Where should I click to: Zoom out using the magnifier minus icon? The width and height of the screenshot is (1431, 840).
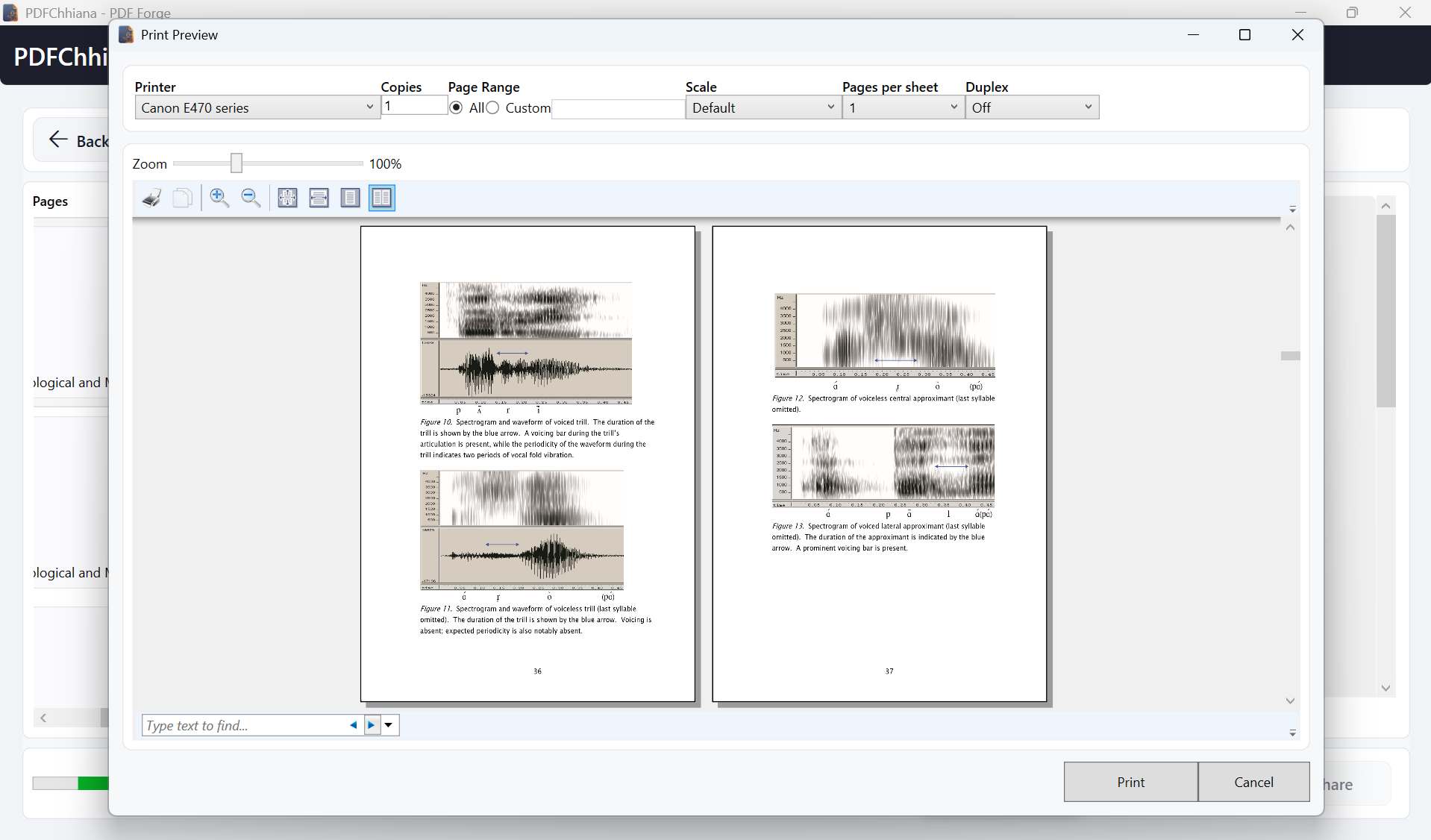tap(250, 198)
